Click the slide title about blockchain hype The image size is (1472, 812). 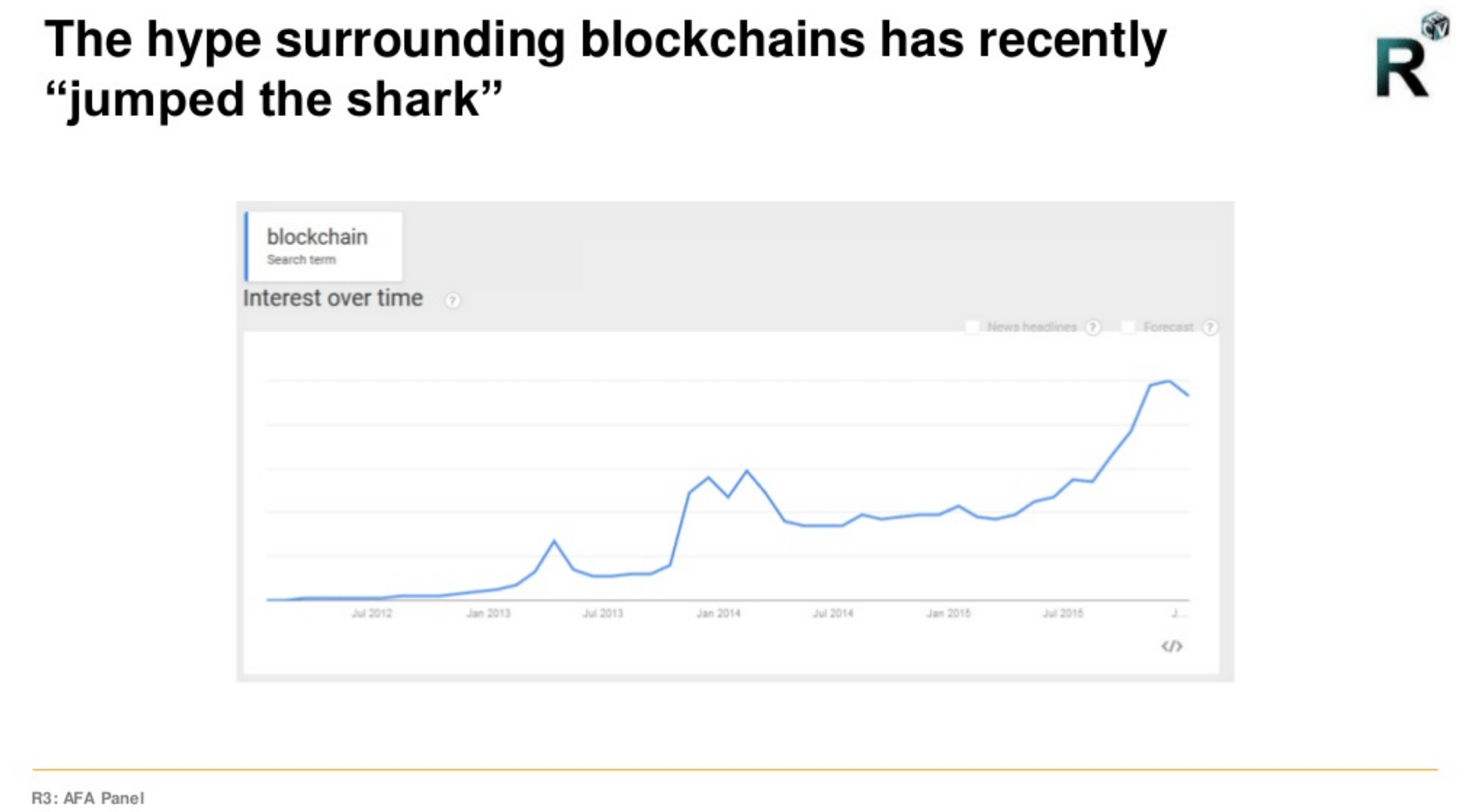click(x=604, y=69)
